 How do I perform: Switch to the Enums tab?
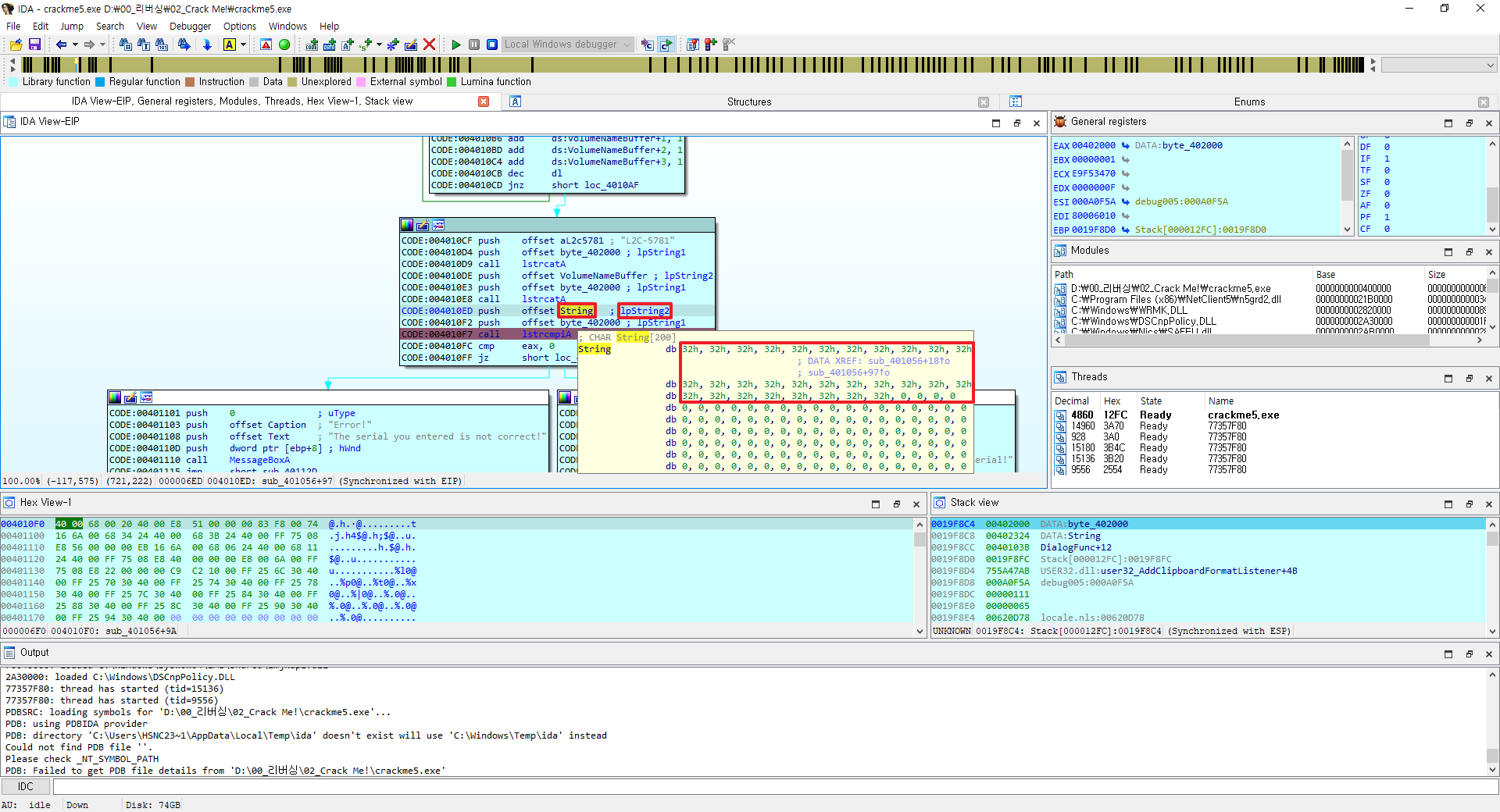tap(1249, 101)
